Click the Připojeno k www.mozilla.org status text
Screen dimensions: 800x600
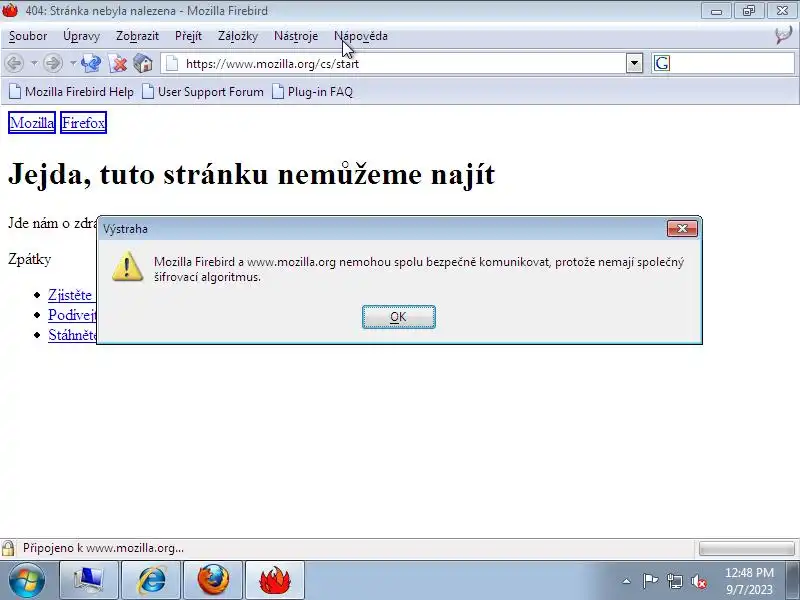[104, 548]
